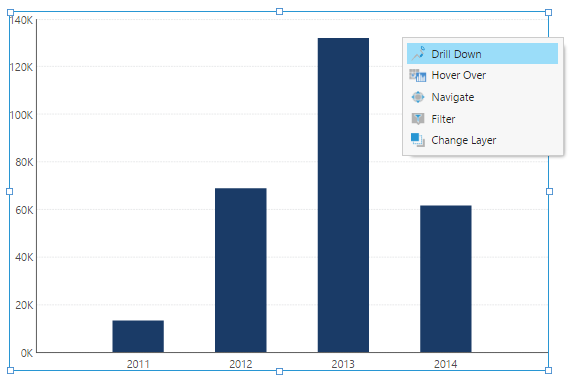The height and width of the screenshot is (381, 573).
Task: Click the 2011 axis label
Action: 138,364
